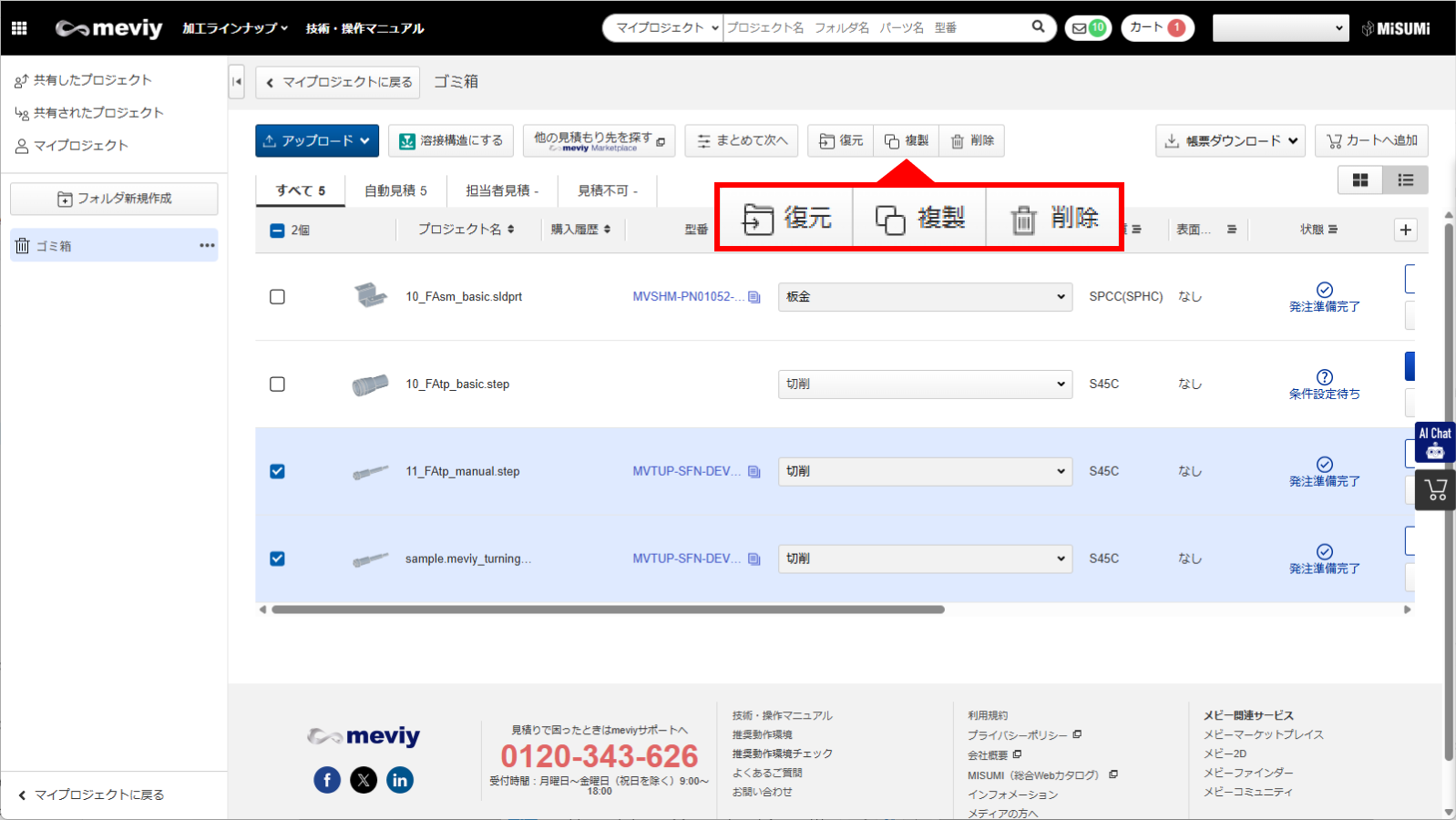This screenshot has width=1456, height=820.
Task: Add a column with plus icon
Action: pyautogui.click(x=1405, y=230)
